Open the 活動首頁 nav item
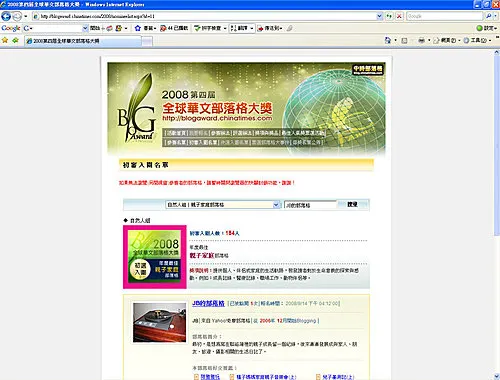This screenshot has width=500, height=380. pos(176,133)
